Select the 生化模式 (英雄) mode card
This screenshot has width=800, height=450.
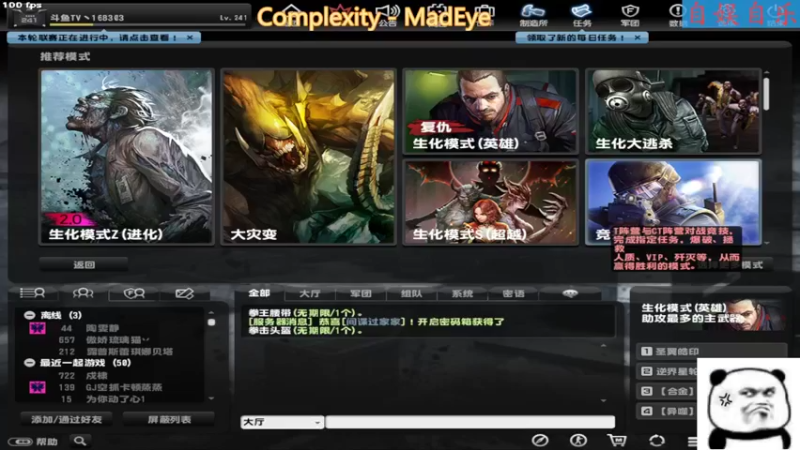click(490, 111)
